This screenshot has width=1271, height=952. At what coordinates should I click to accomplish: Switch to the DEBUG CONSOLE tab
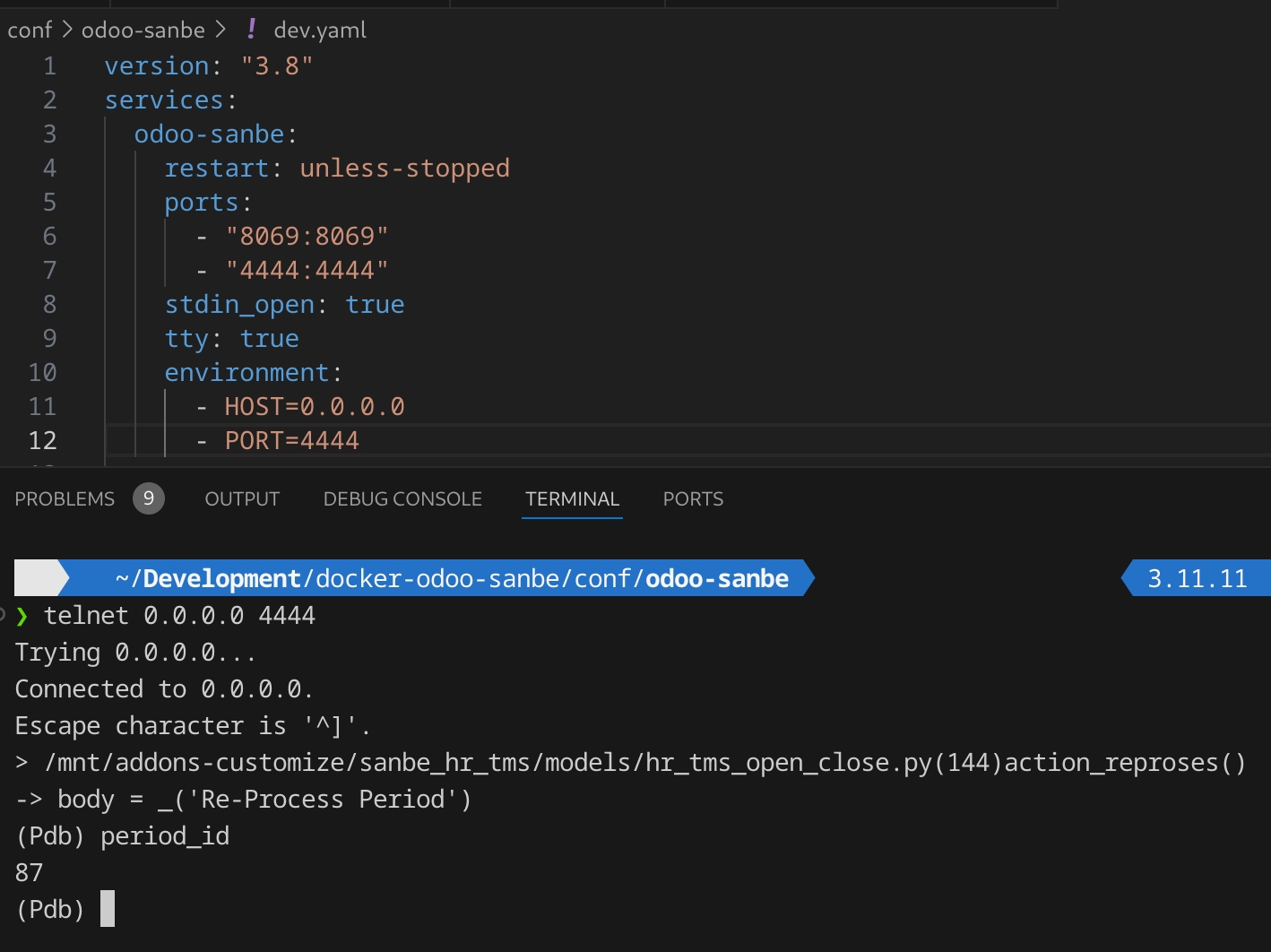point(402,498)
